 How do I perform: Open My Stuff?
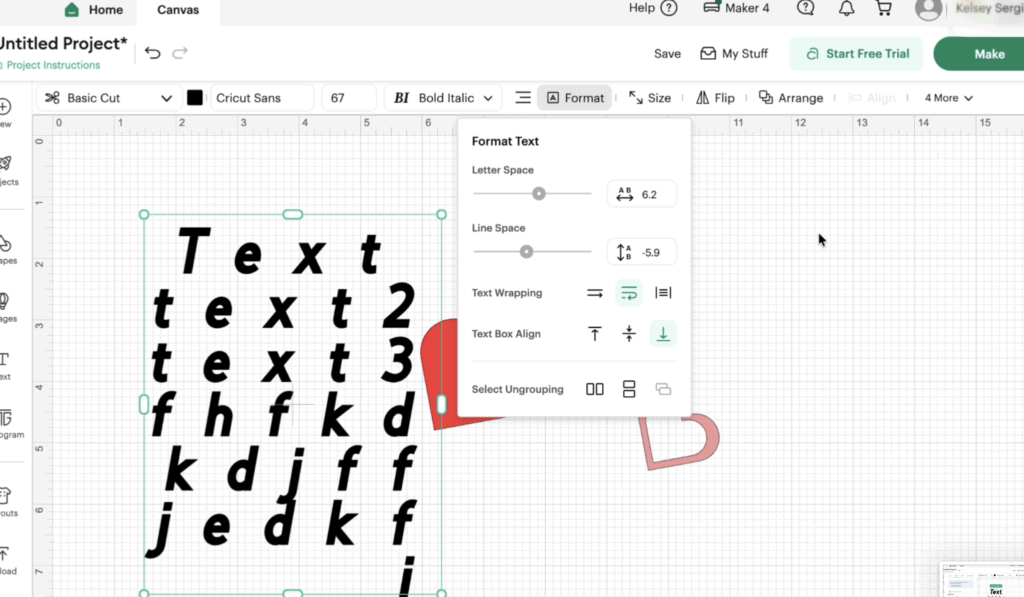734,54
